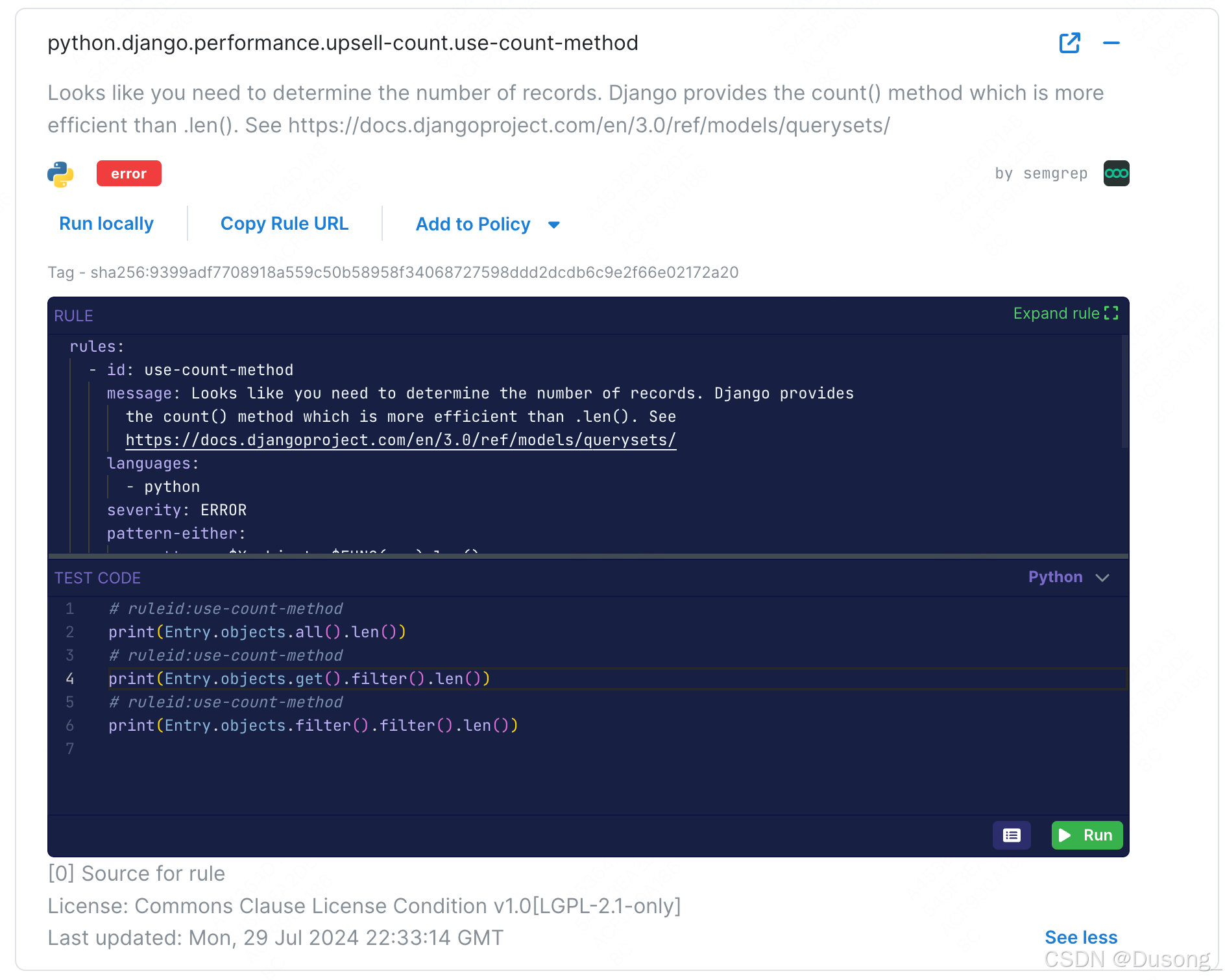Viewport: 1225px width, 980px height.
Task: Click line number 7 in test code gutter
Action: click(x=69, y=749)
